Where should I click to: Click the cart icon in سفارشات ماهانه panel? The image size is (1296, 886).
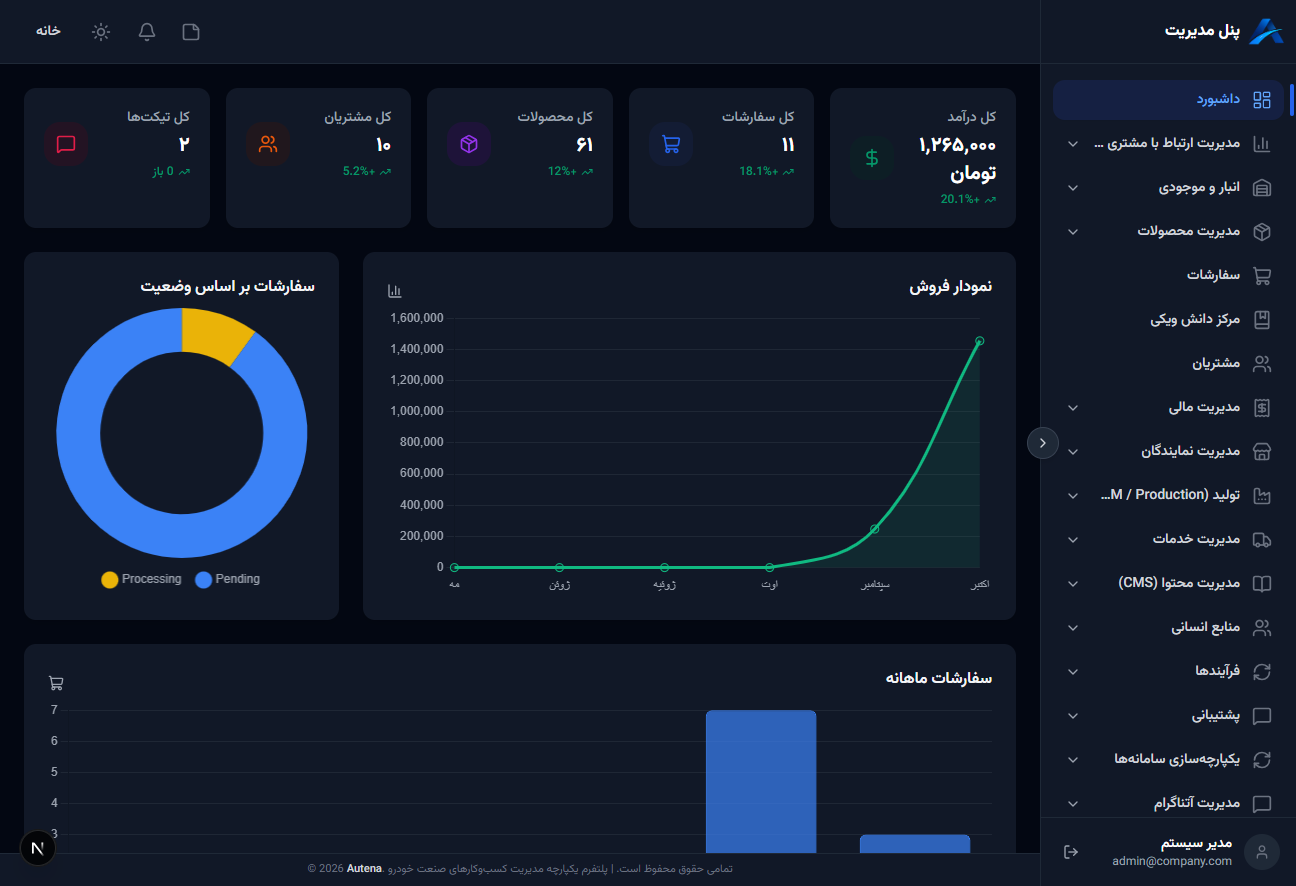coord(56,683)
